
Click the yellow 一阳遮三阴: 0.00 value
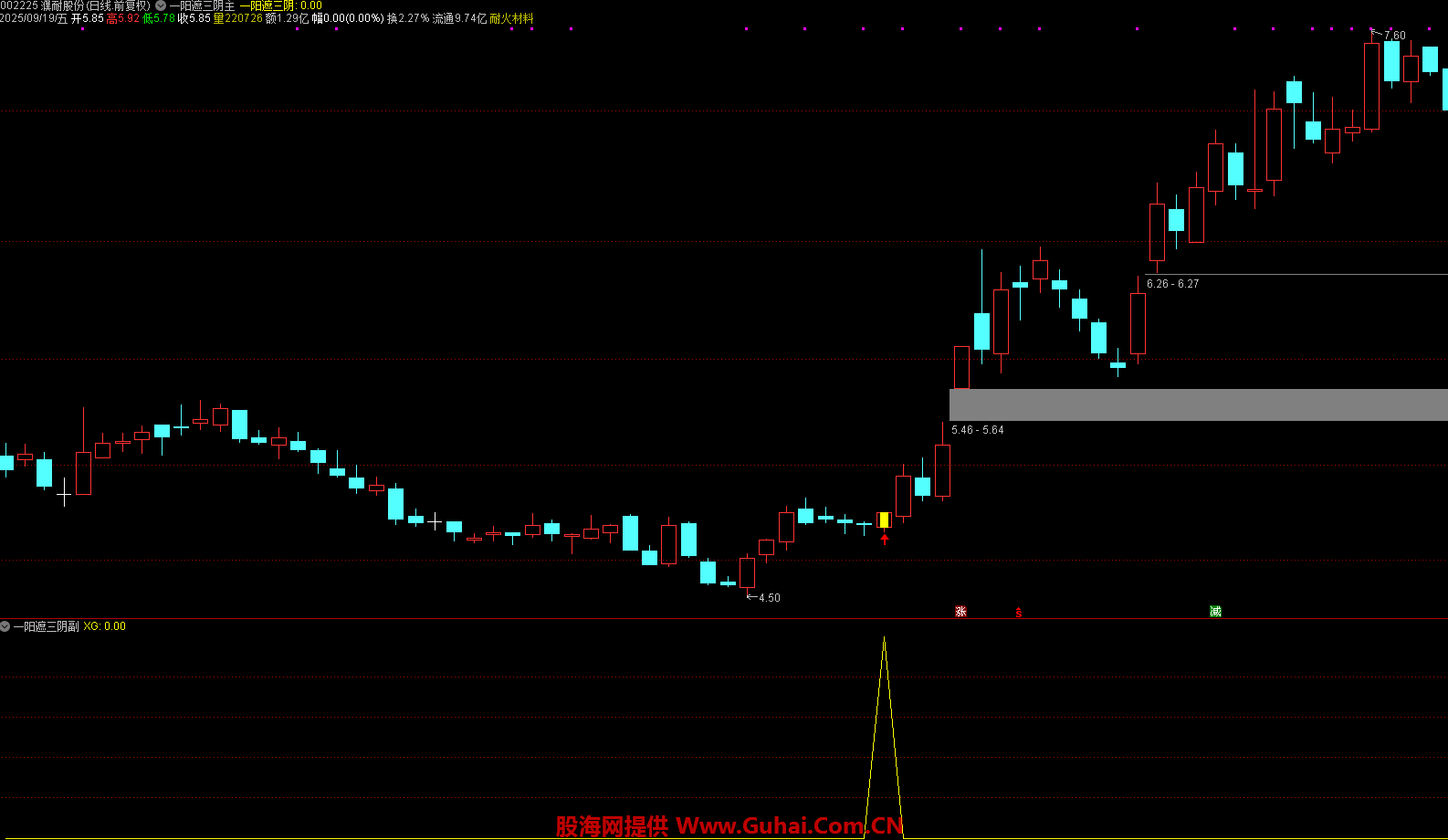tap(281, 5)
